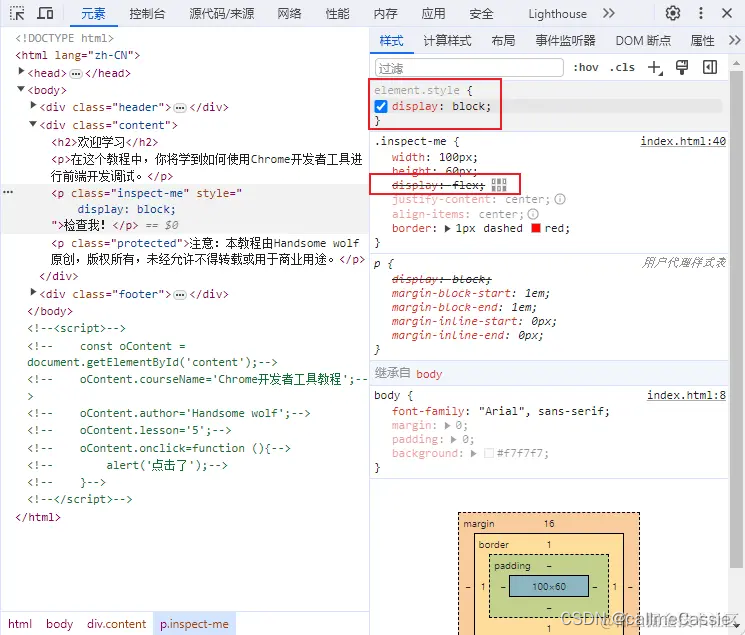Toggle computed styles sidebar icon
The image size is (745, 635).
point(710,67)
